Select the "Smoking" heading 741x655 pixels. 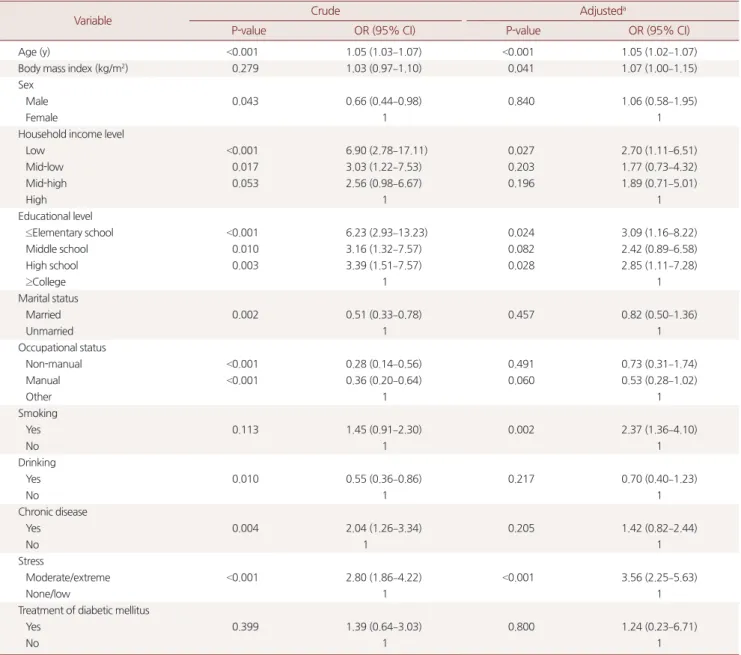(x=38, y=414)
